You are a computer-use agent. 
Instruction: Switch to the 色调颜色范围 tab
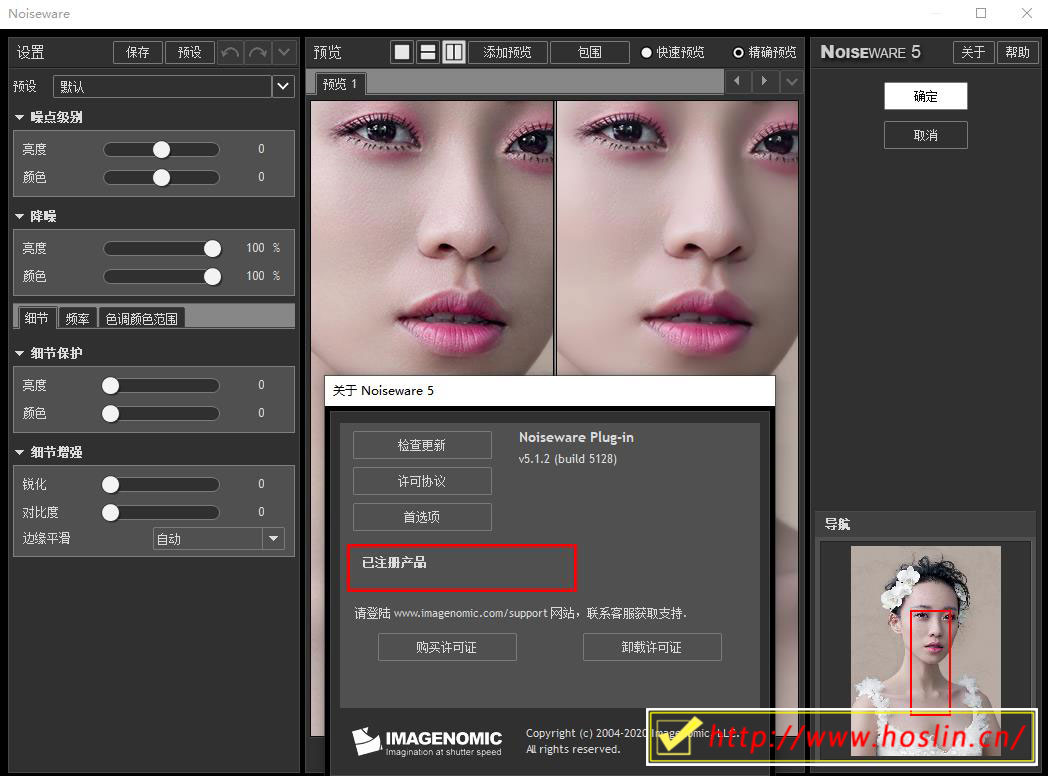pyautogui.click(x=142, y=319)
